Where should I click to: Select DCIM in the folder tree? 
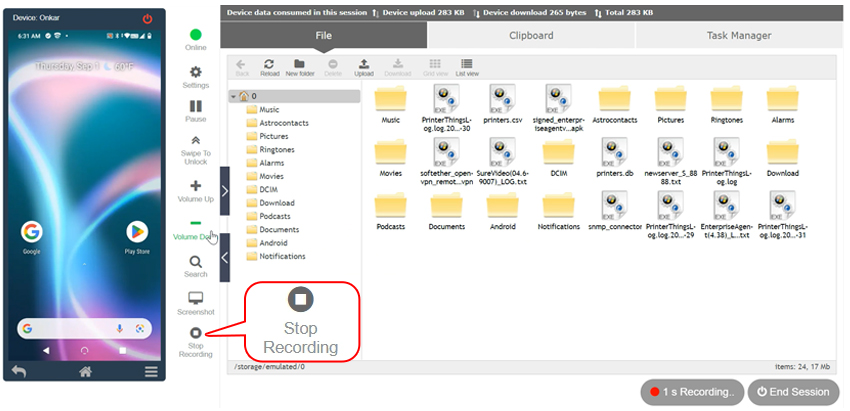[263, 190]
